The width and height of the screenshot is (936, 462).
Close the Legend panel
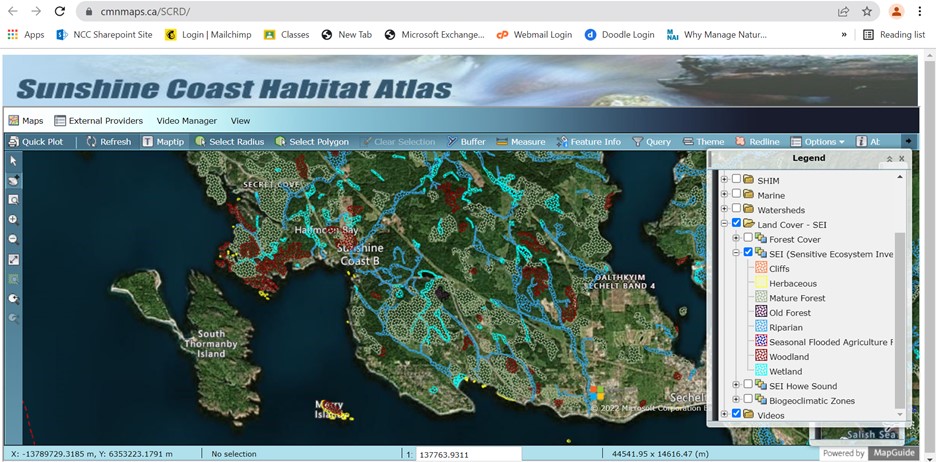[901, 159]
